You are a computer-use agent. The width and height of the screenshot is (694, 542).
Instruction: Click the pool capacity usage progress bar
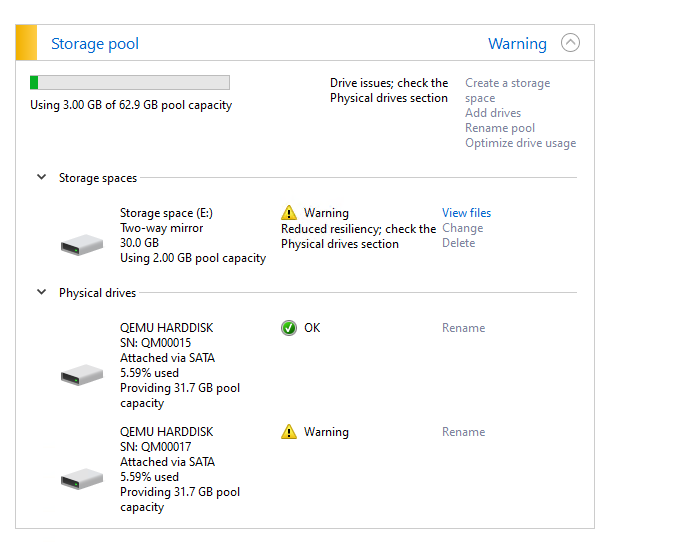tap(130, 82)
